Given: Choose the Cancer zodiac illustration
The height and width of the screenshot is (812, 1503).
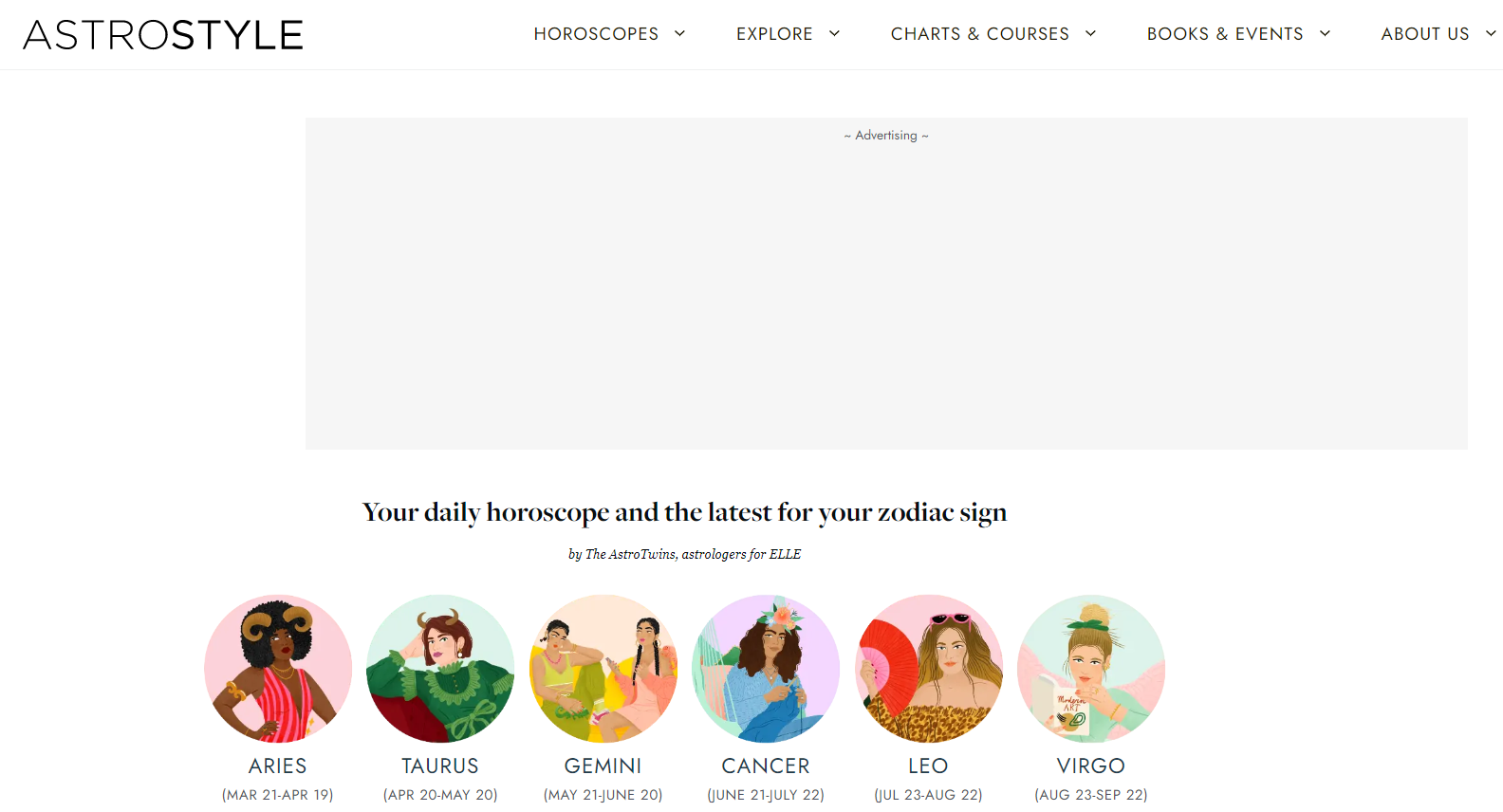Looking at the screenshot, I should [x=766, y=669].
